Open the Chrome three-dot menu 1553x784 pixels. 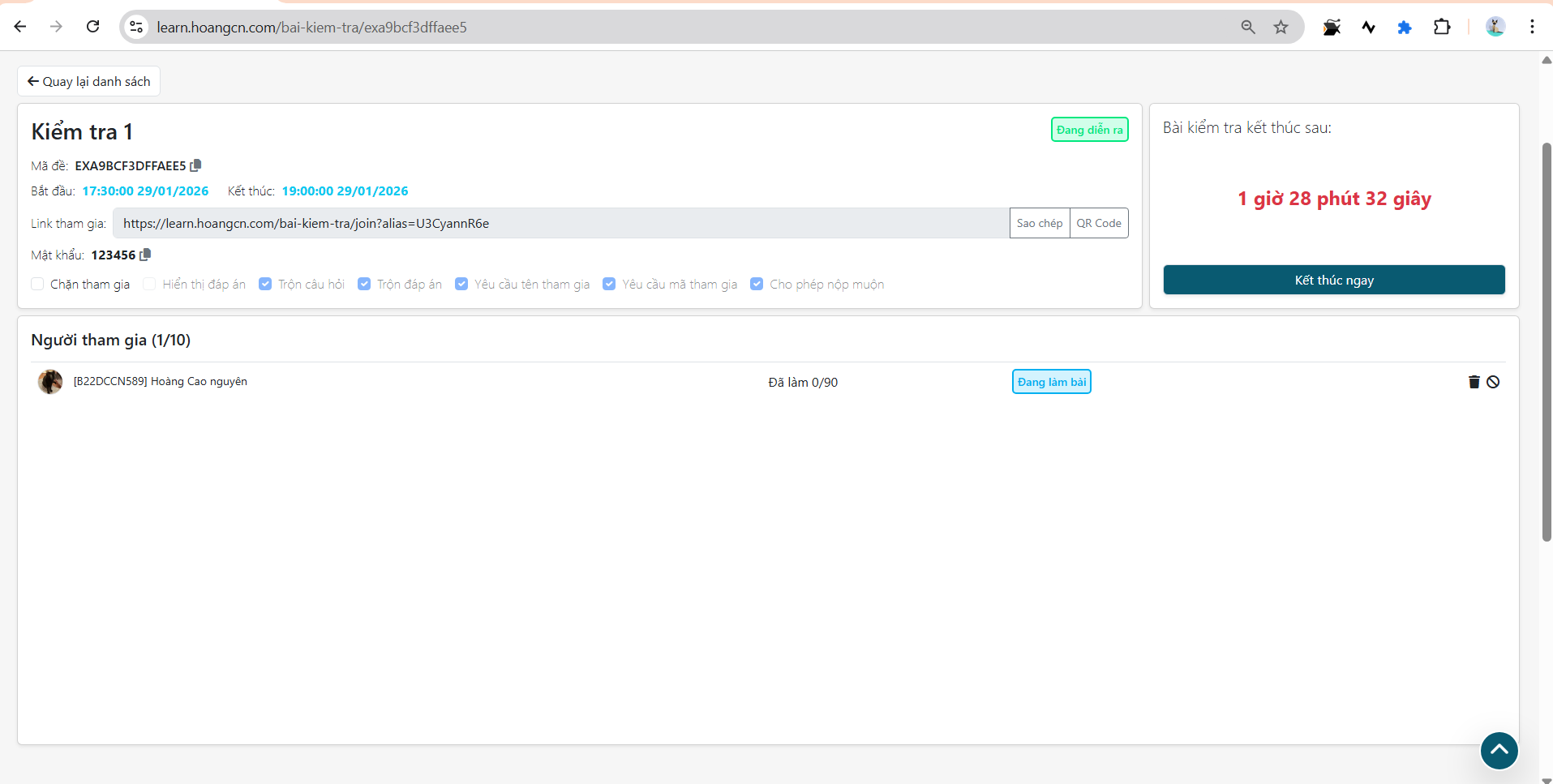click(1532, 27)
